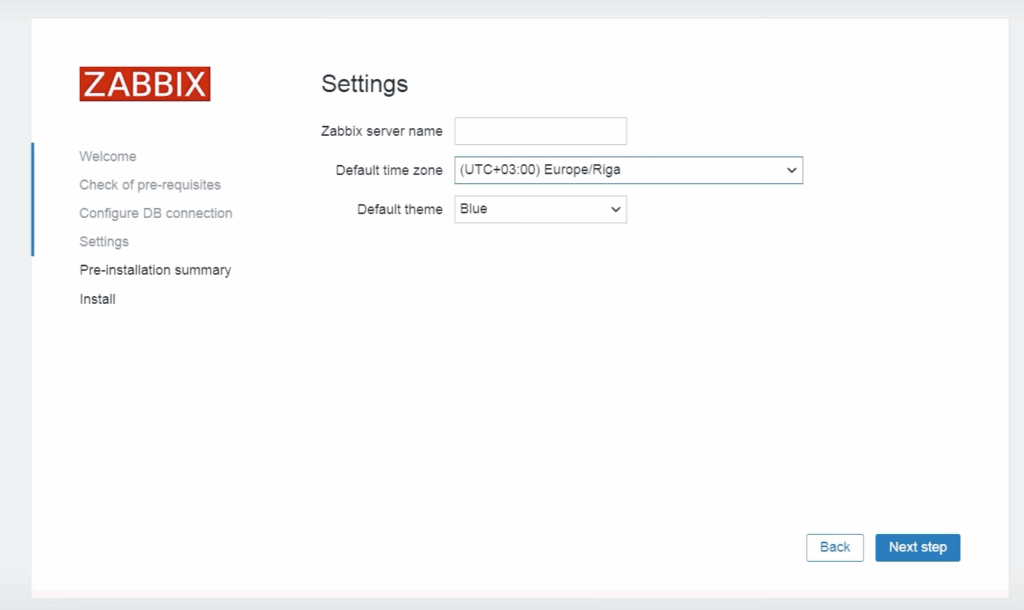Click the Next step button
Viewport: 1024px width, 610px height.
point(918,547)
